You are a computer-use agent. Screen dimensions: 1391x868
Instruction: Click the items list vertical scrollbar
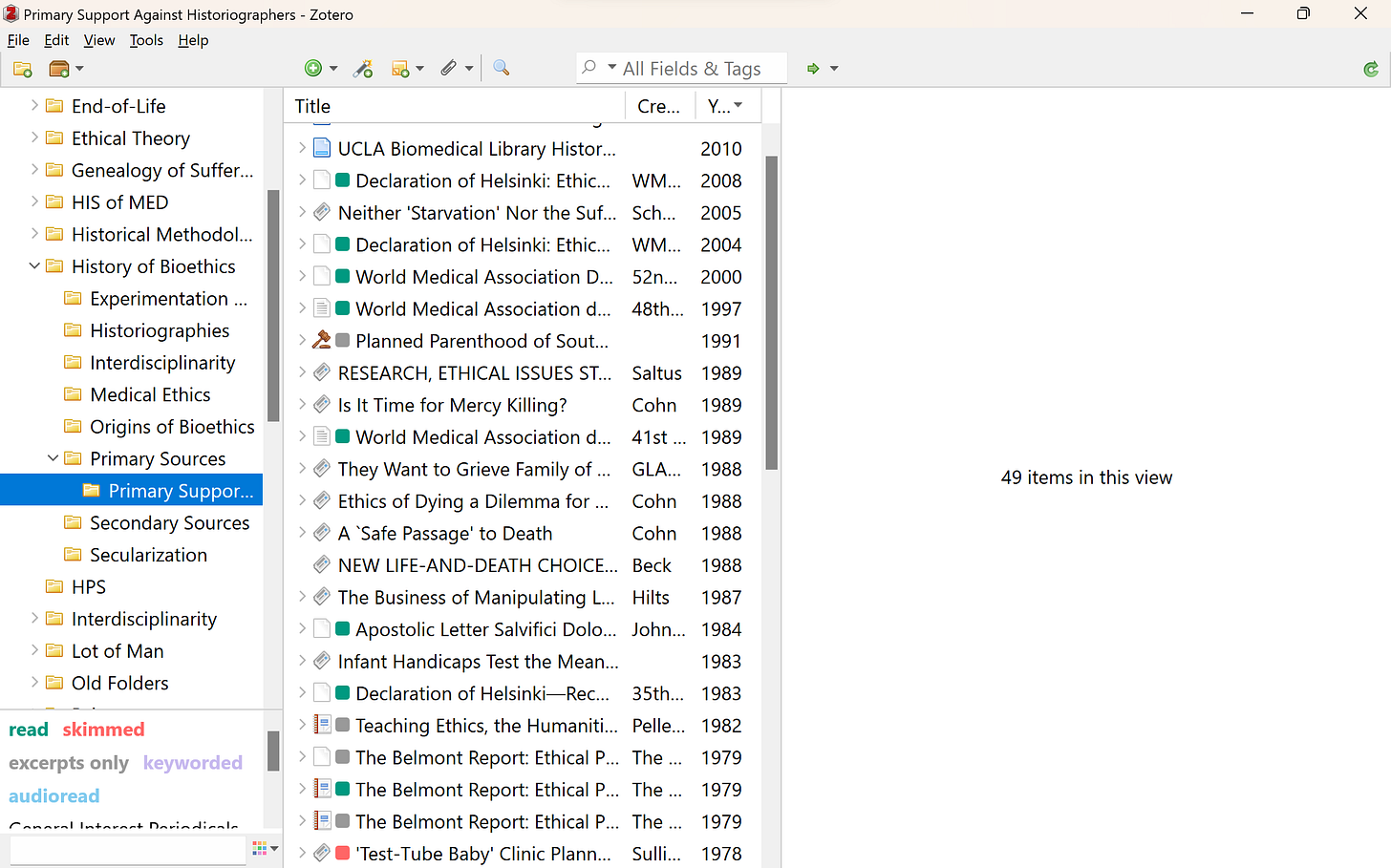pos(771,312)
